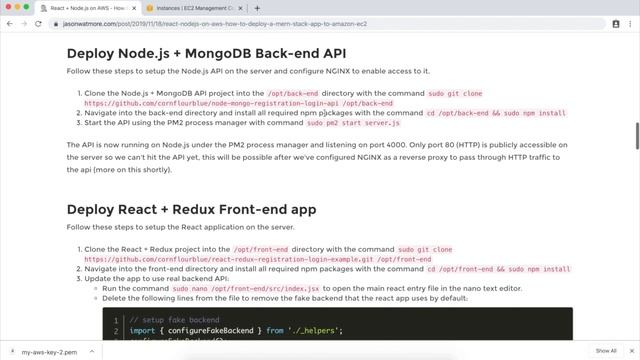Screen dimensions: 640x360
Task: Go back using the browser back arrow
Action: click(10, 24)
